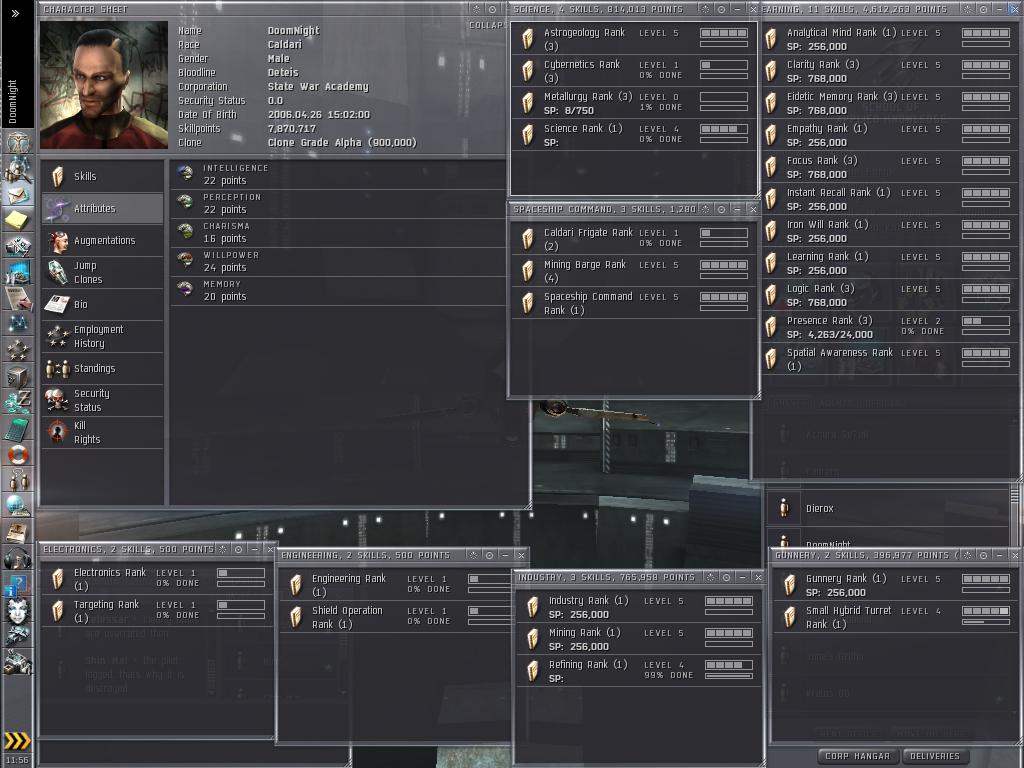1024x768 pixels.
Task: Open the Augmentations tab
Action: [103, 240]
